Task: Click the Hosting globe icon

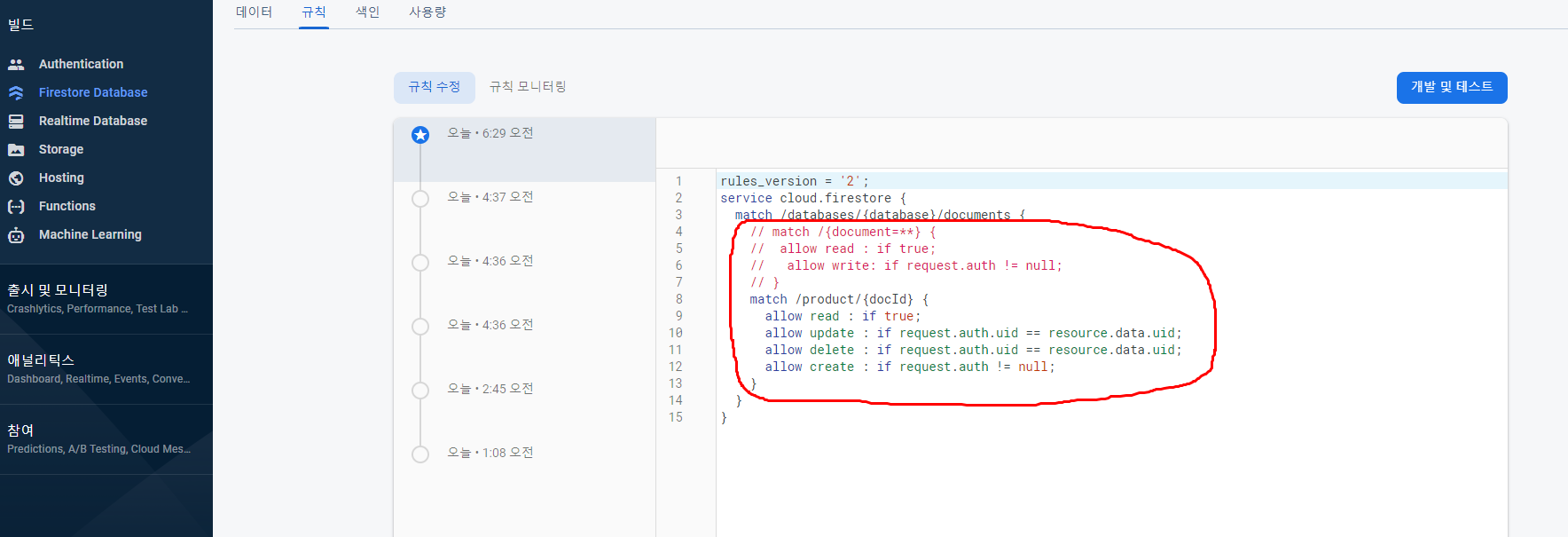Action: click(16, 178)
